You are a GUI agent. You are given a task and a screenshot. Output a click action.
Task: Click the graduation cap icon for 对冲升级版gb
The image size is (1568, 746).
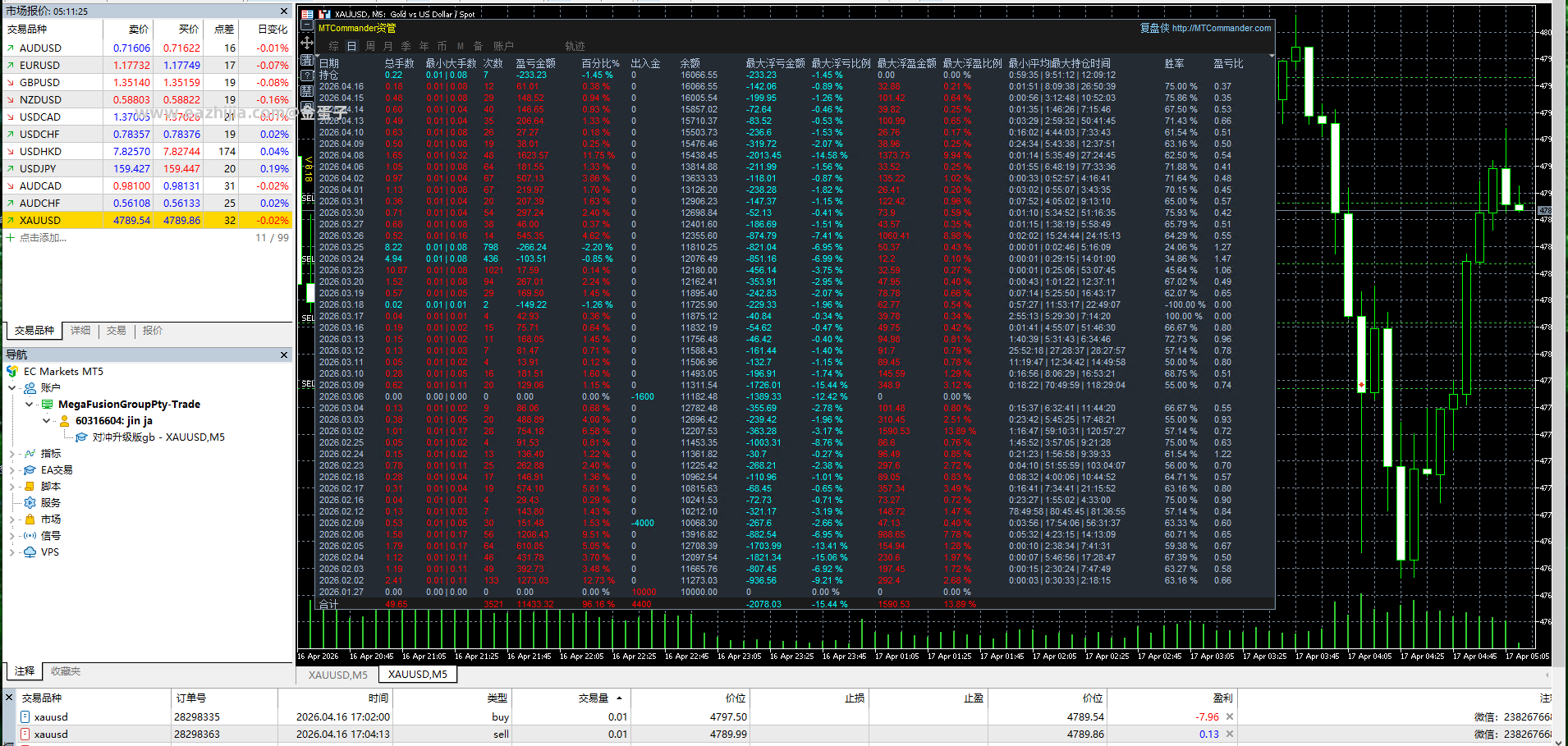pyautogui.click(x=81, y=437)
